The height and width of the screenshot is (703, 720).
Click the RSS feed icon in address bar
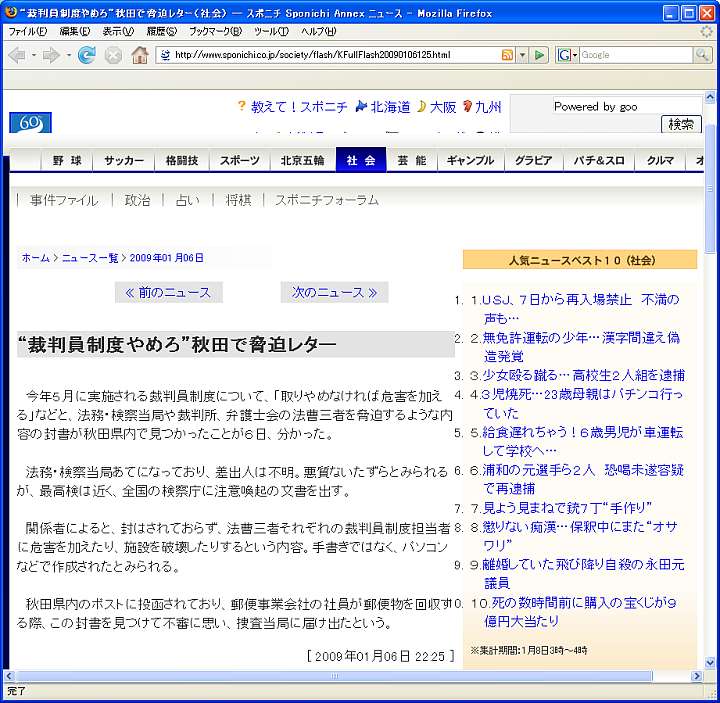(507, 55)
